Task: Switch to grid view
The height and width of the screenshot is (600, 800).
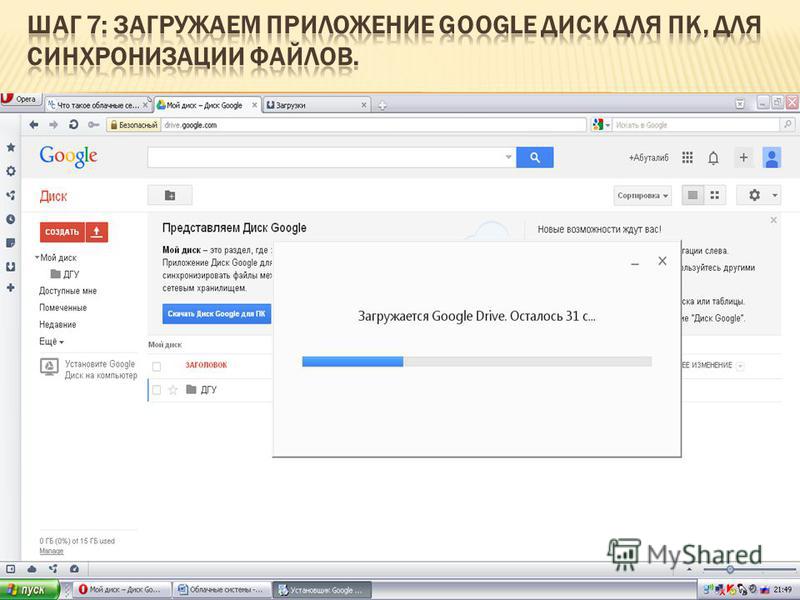Action: point(715,195)
